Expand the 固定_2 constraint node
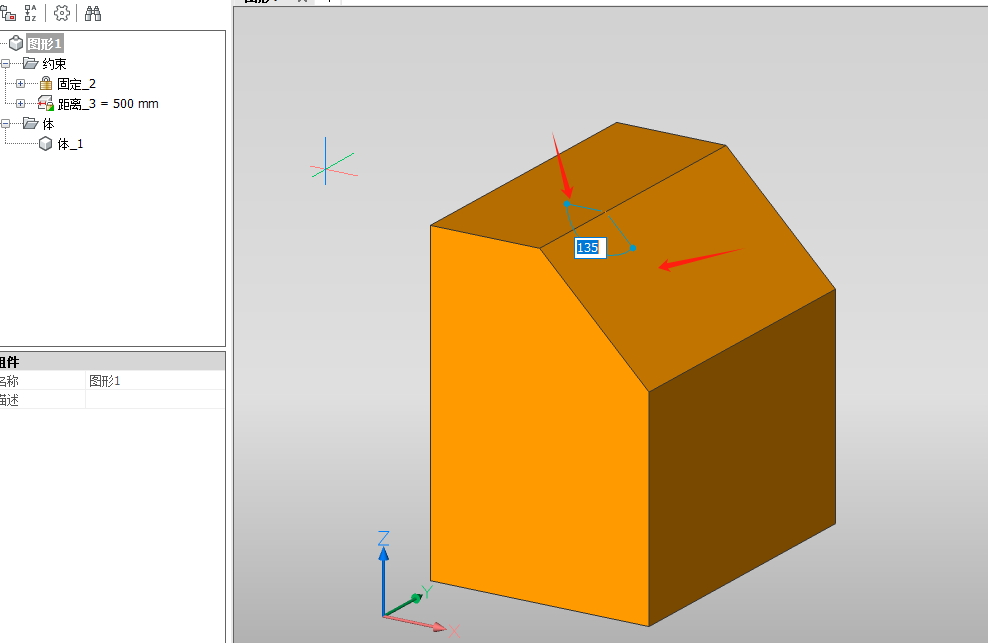This screenshot has width=988, height=643. click(x=20, y=83)
